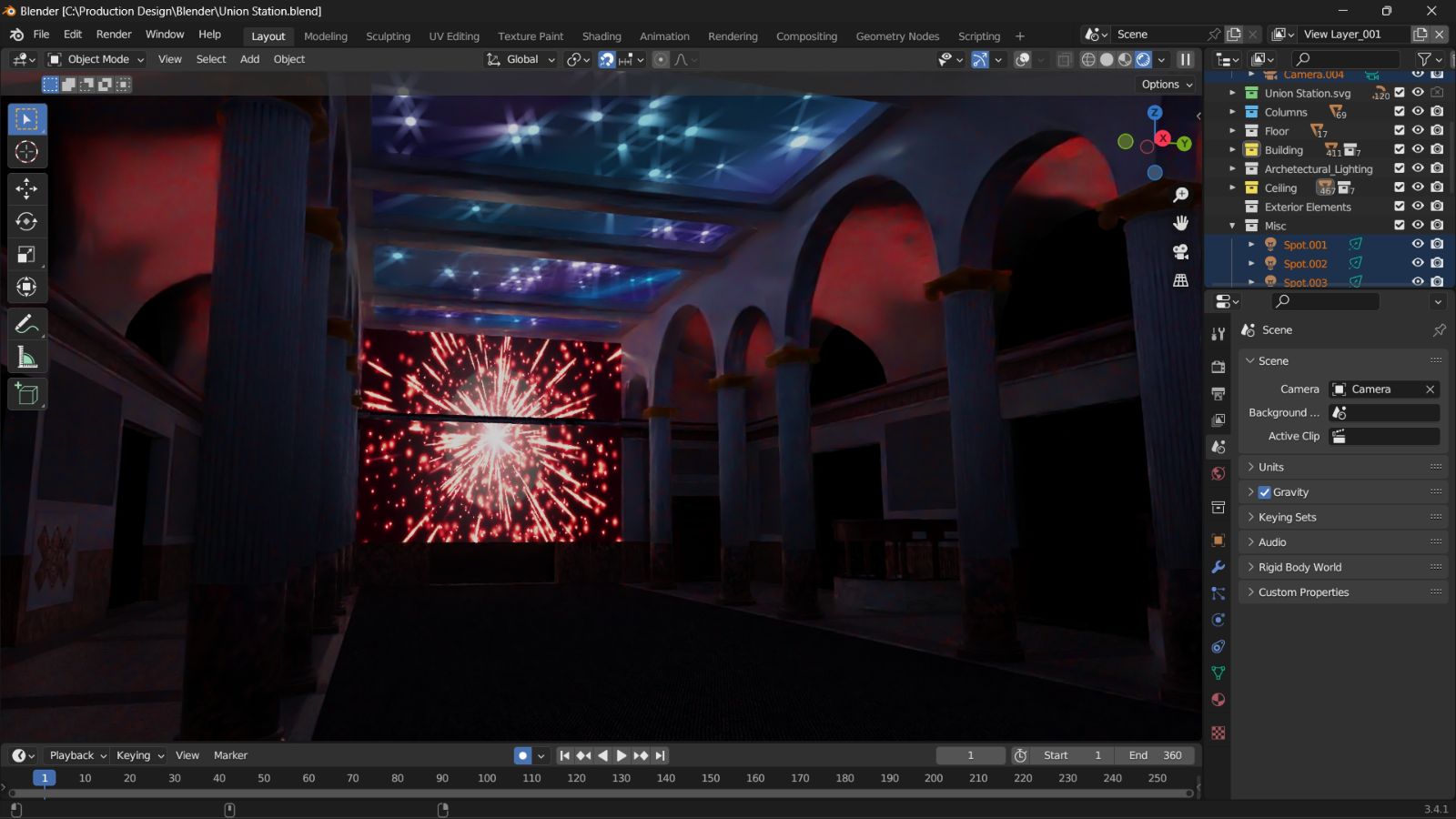Image resolution: width=1456 pixels, height=819 pixels.
Task: Click the hand pan-view icon
Action: (x=1180, y=223)
